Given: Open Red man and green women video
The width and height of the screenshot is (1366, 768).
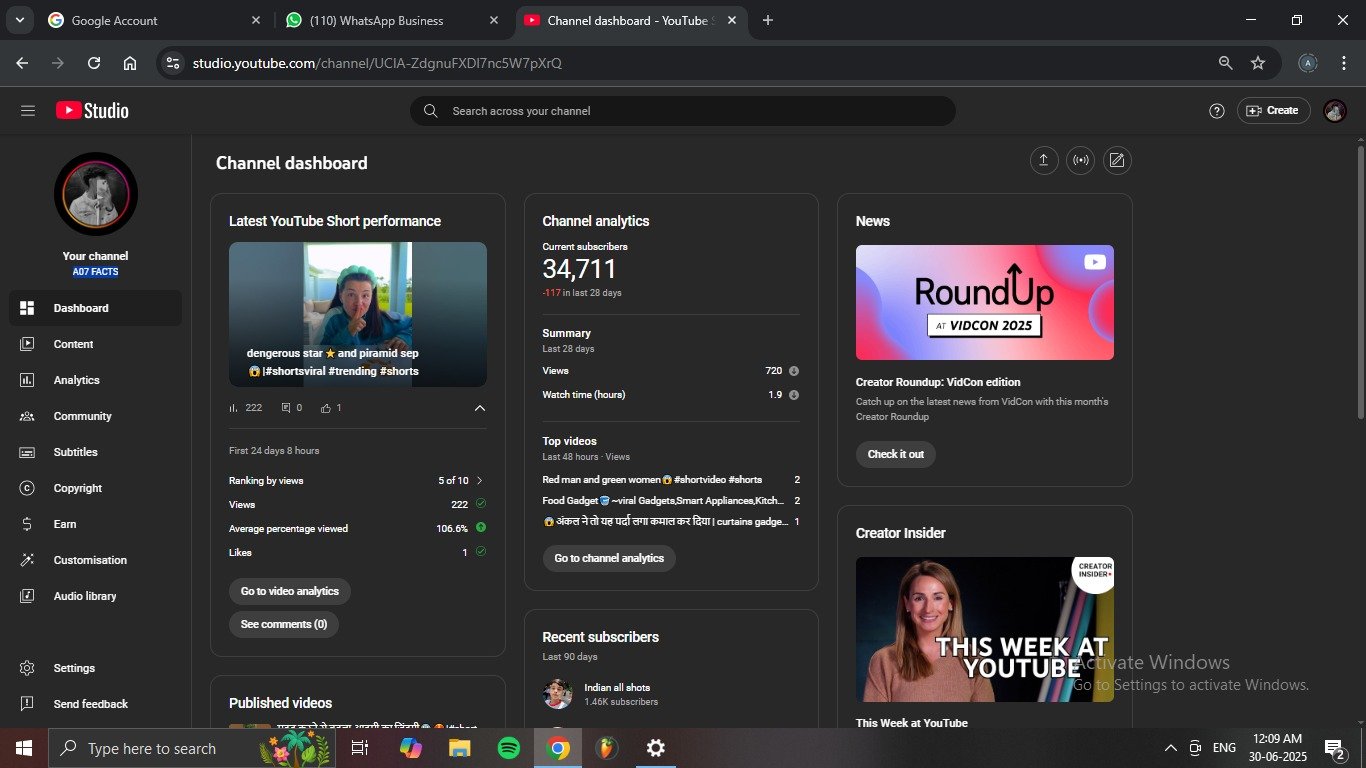Looking at the screenshot, I should pyautogui.click(x=671, y=480).
